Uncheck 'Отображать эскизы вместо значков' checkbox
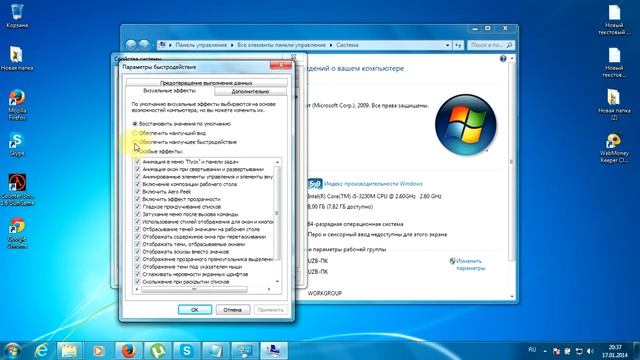Viewport: 640px width, 360px height. 138,252
